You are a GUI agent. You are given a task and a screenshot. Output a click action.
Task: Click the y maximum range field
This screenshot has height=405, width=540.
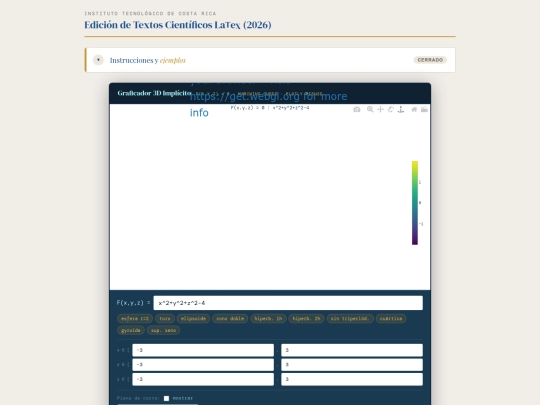352,364
